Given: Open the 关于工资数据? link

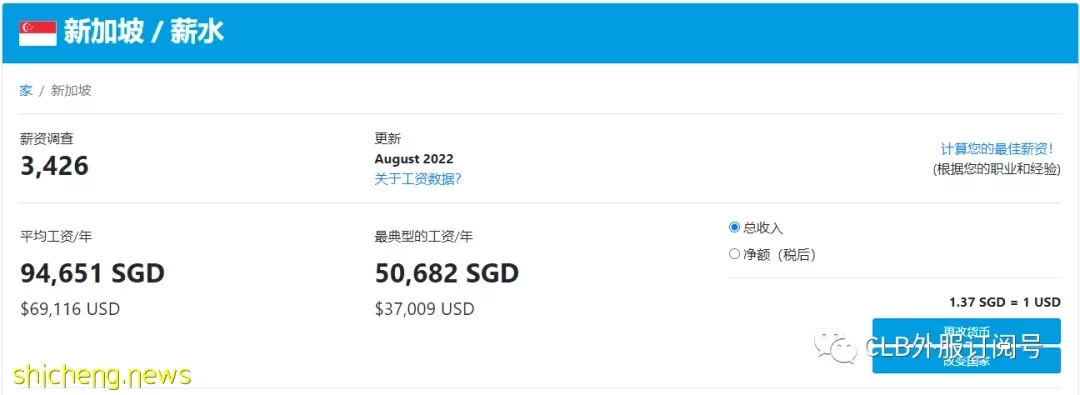Looking at the screenshot, I should [417, 179].
